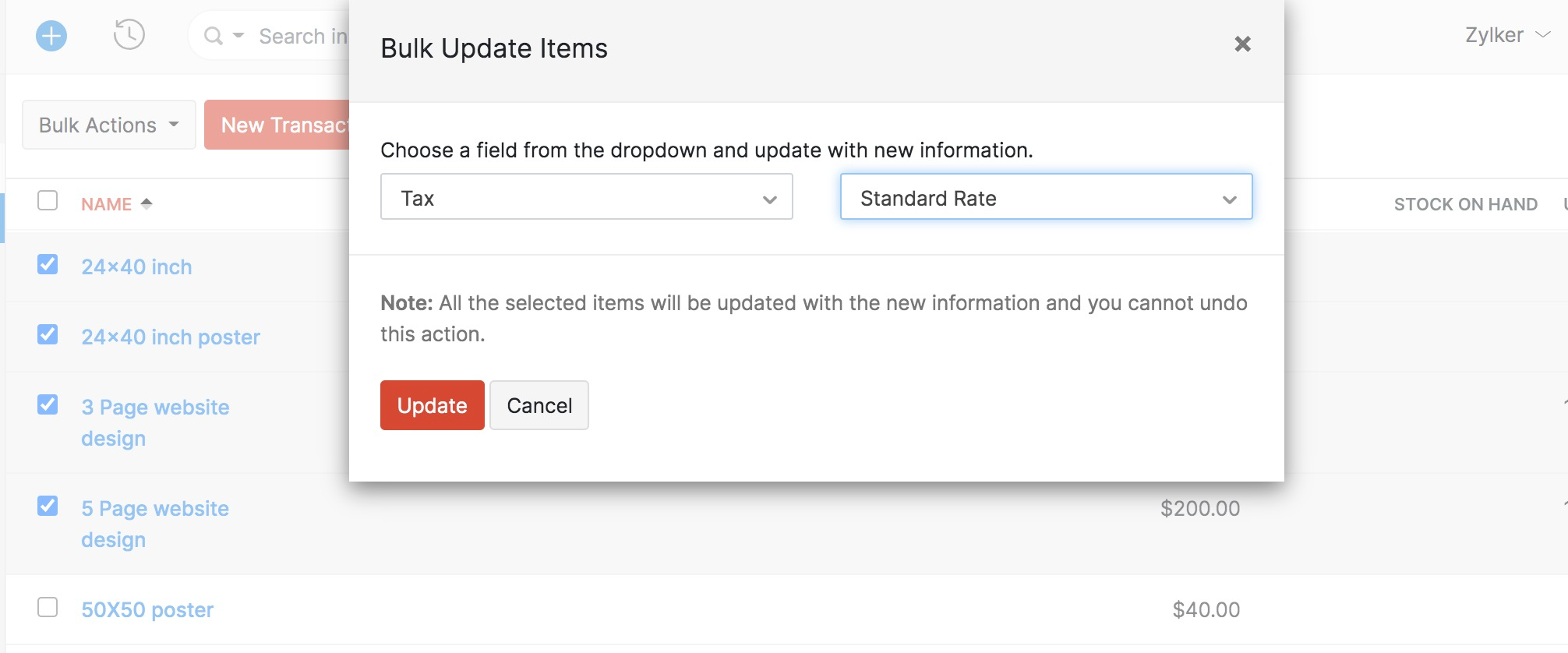Open the Bulk Actions dropdown
The width and height of the screenshot is (1568, 653).
pyautogui.click(x=108, y=125)
